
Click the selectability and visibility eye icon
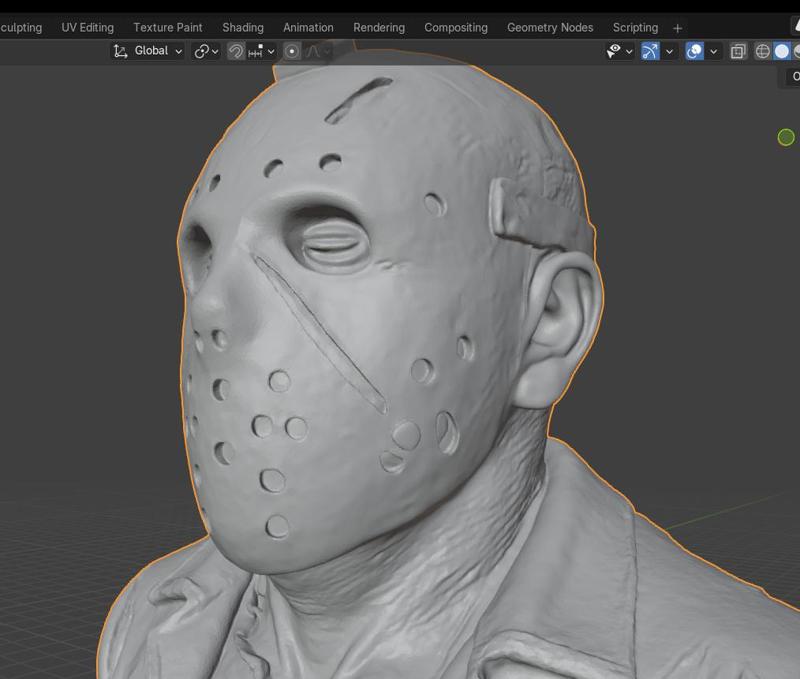[615, 51]
